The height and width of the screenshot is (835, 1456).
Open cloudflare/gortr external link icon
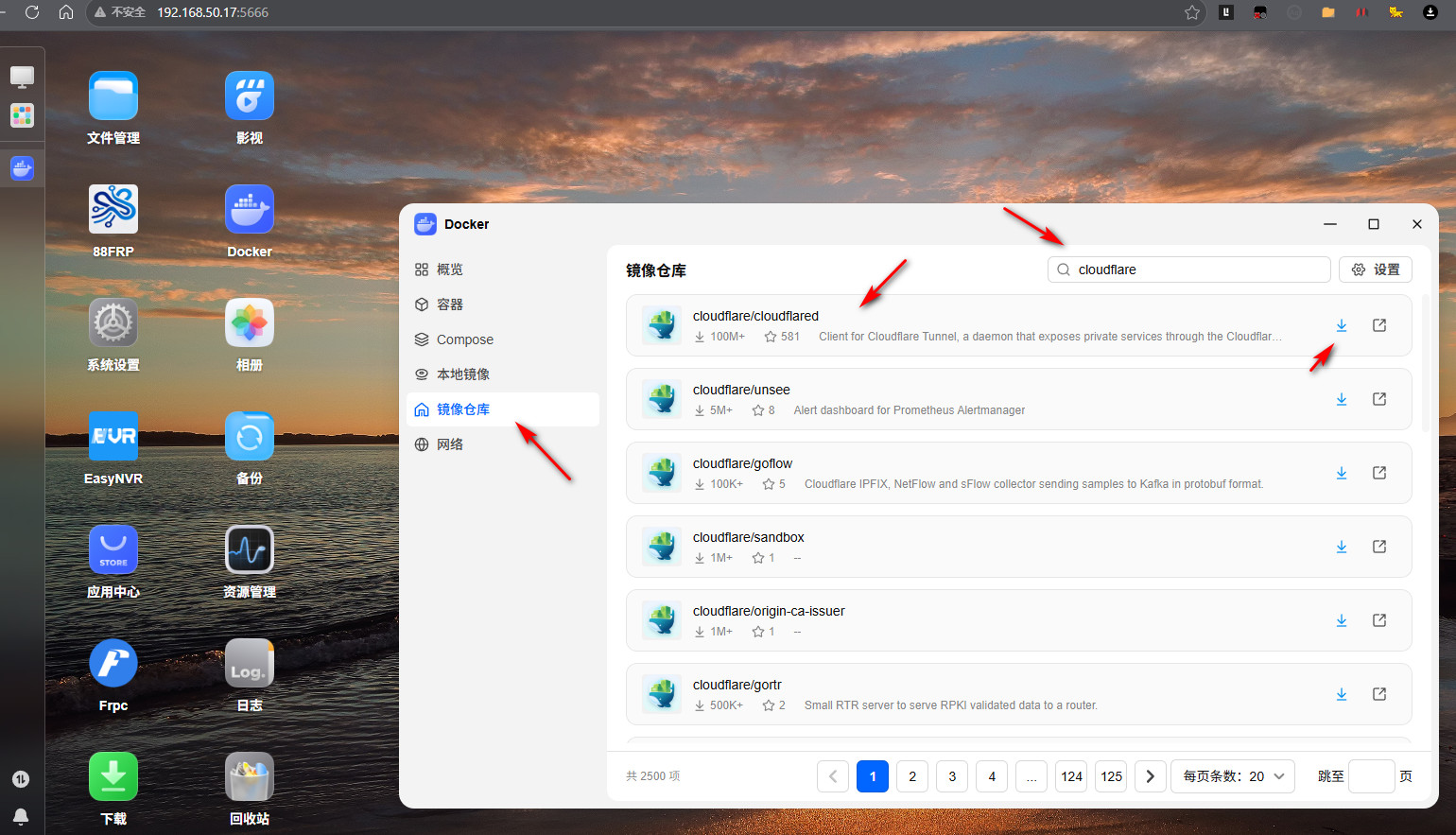point(1379,694)
